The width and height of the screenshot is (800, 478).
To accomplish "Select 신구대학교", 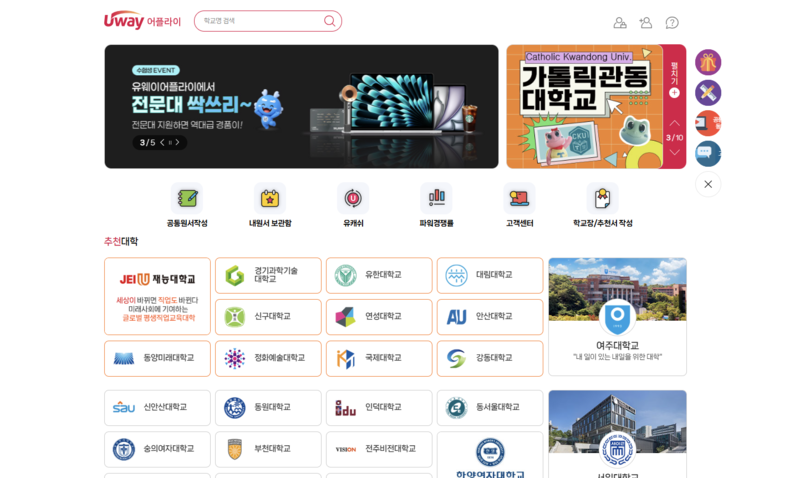I will [x=268, y=317].
